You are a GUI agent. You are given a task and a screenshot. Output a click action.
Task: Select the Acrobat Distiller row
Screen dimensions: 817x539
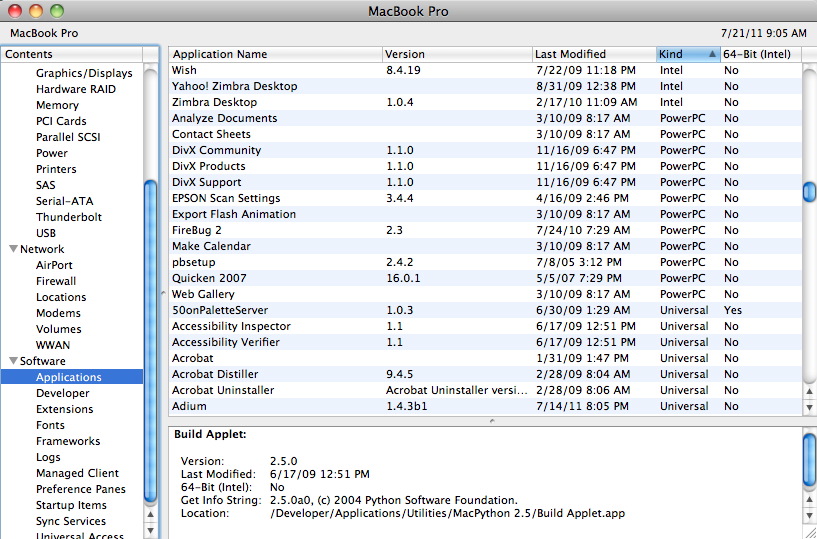point(485,374)
